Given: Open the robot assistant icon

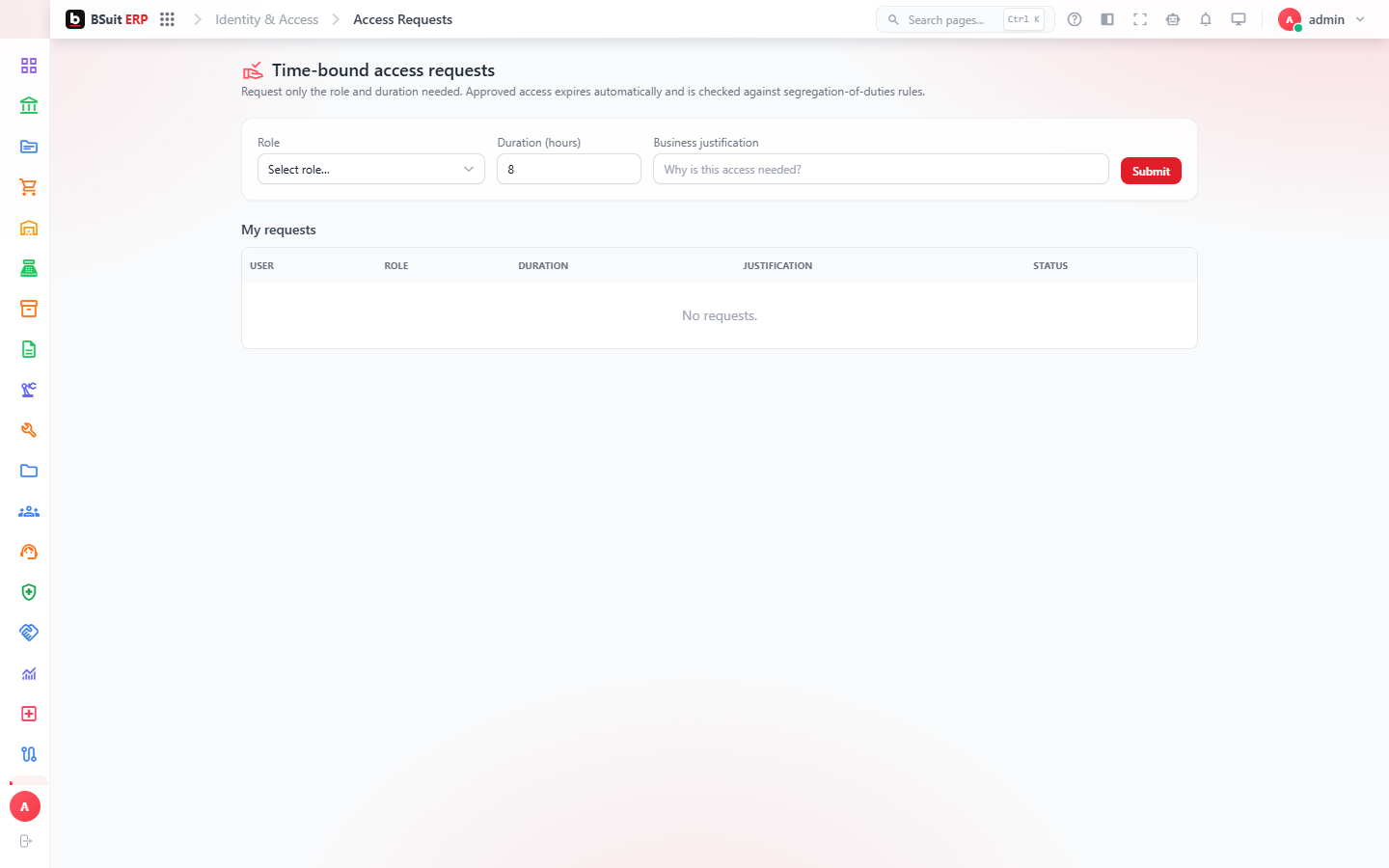Looking at the screenshot, I should (x=1173, y=19).
